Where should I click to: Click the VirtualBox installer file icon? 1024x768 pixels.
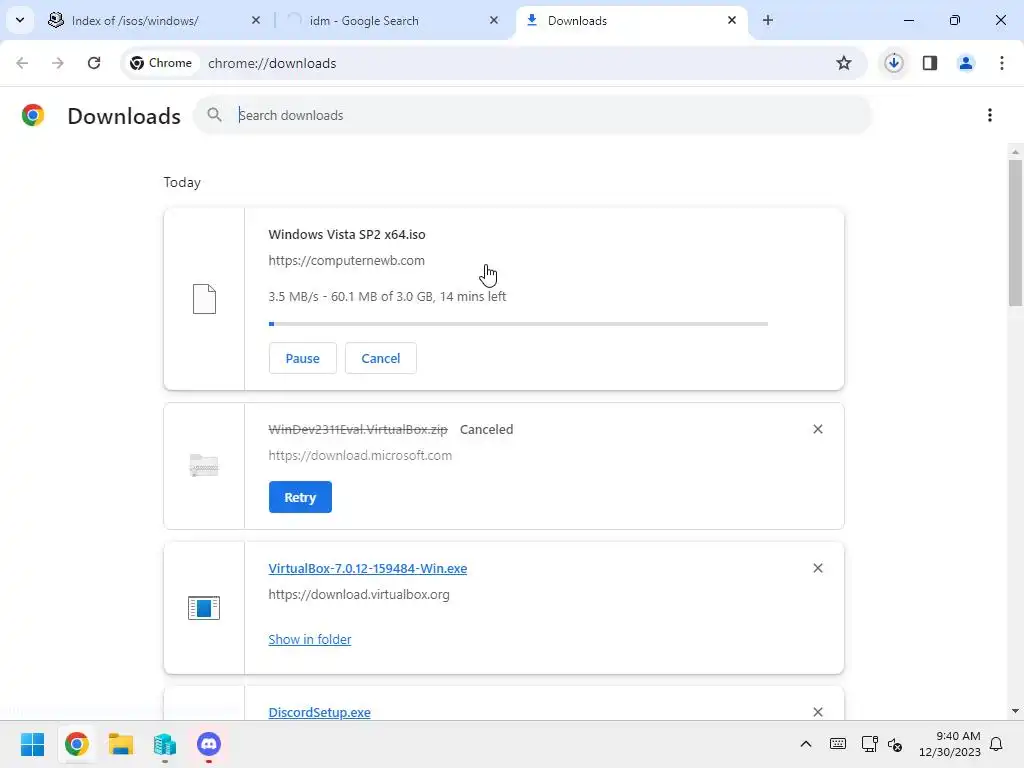point(204,608)
